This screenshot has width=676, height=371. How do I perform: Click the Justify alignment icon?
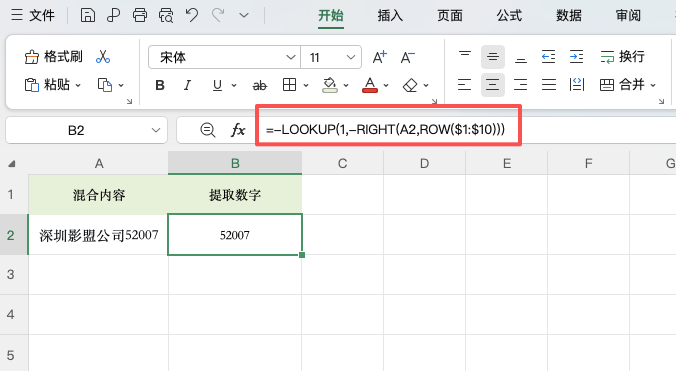click(549, 85)
